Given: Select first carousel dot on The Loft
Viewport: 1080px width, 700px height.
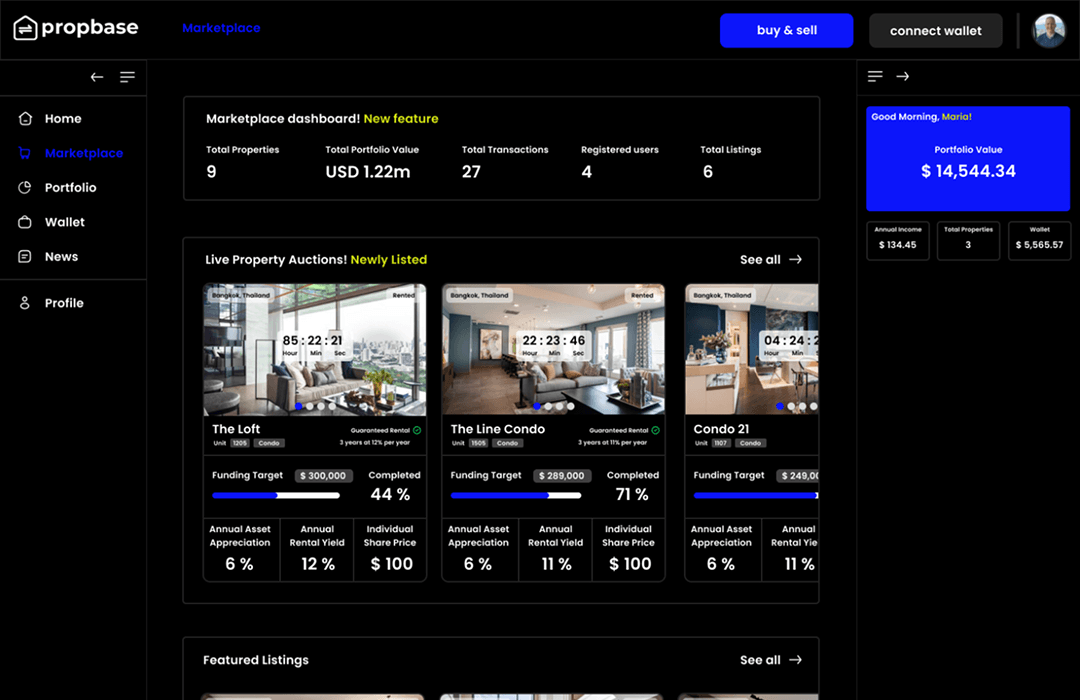Looking at the screenshot, I should click(298, 406).
